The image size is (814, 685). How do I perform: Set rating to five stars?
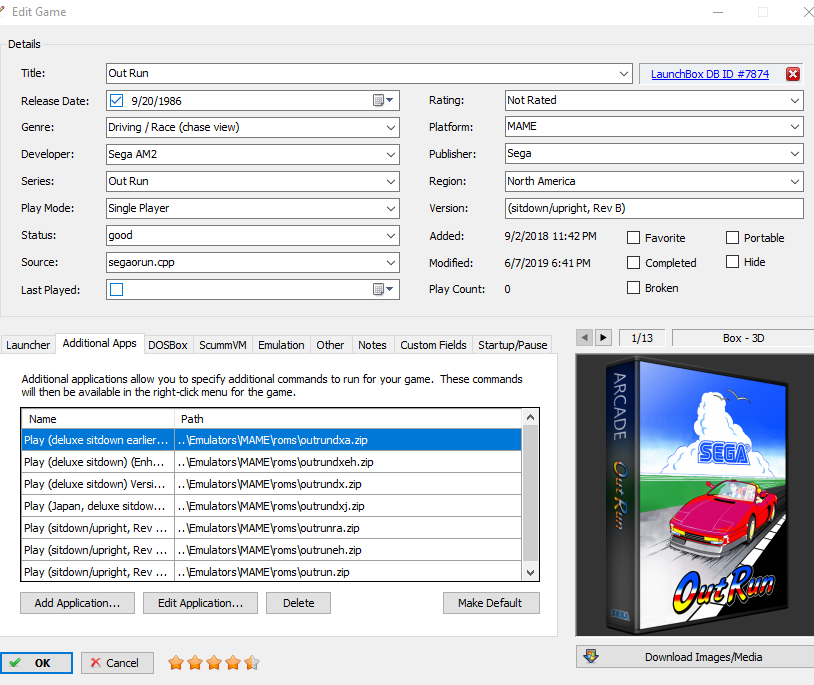tap(252, 663)
